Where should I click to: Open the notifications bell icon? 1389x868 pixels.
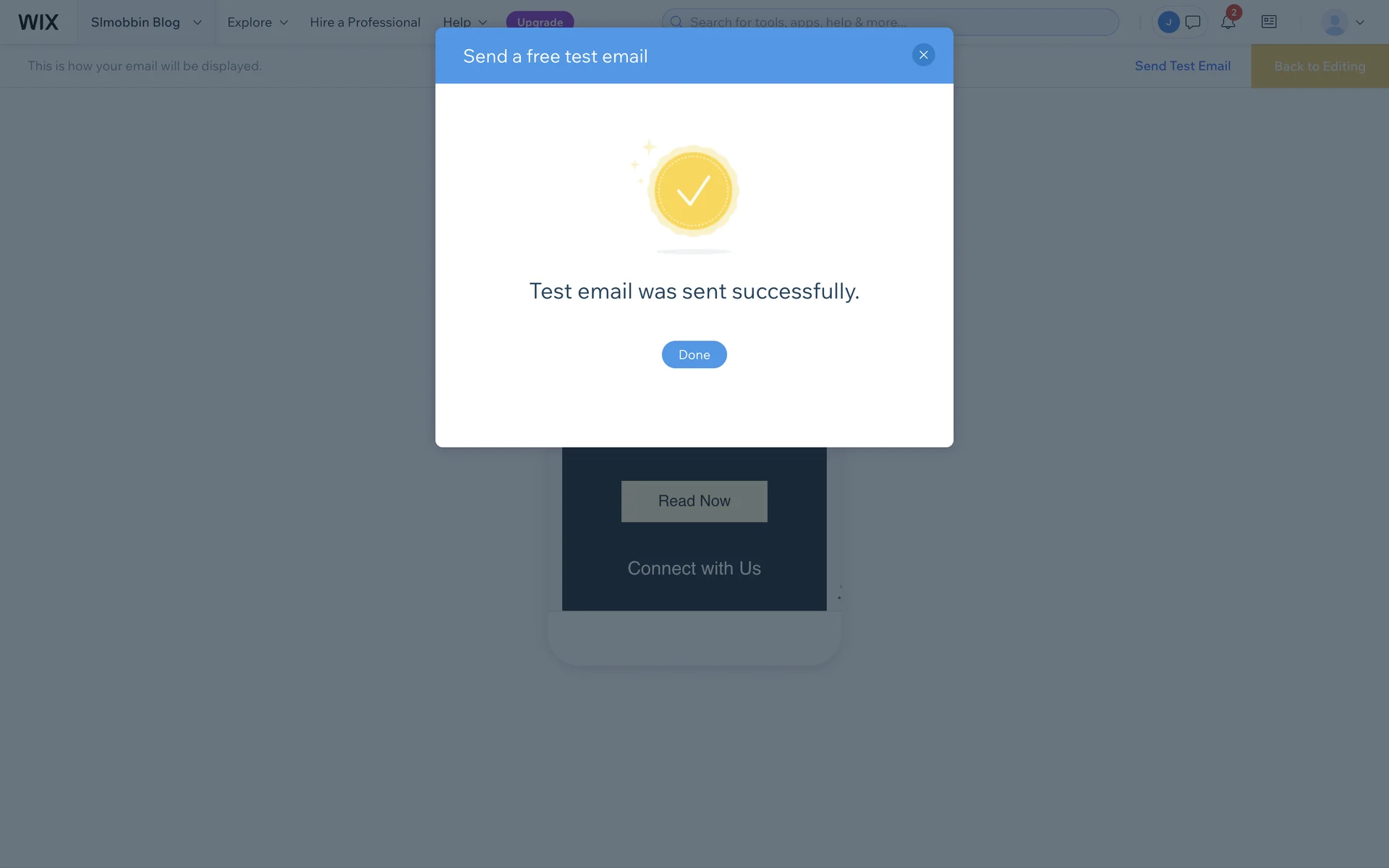coord(1228,22)
